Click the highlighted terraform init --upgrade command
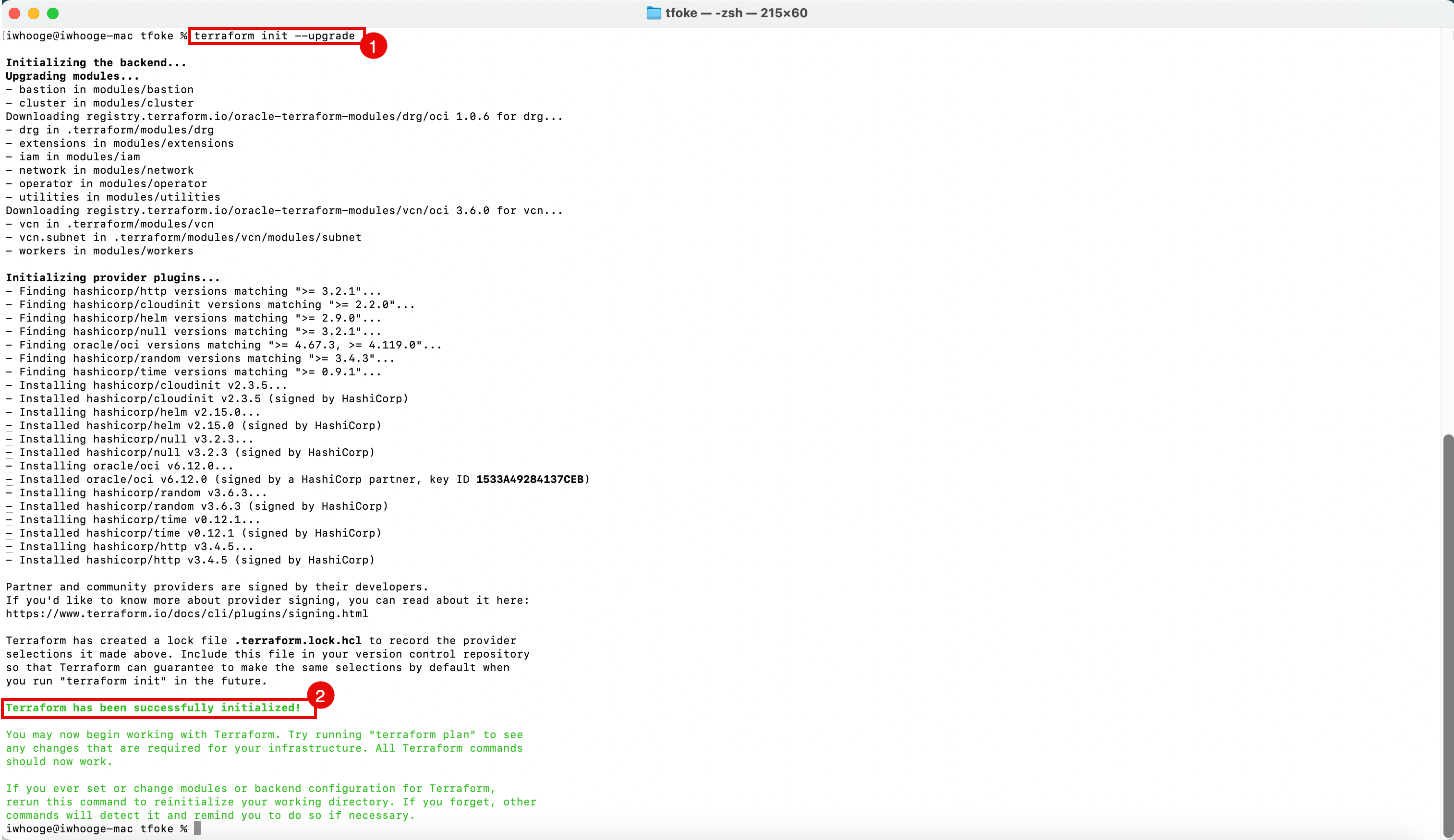 (x=275, y=36)
